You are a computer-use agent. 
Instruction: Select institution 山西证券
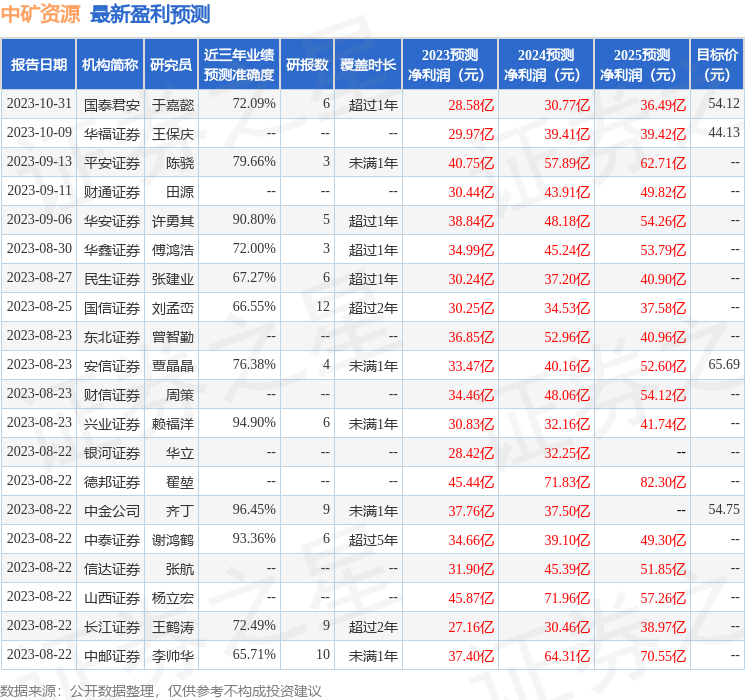112,597
